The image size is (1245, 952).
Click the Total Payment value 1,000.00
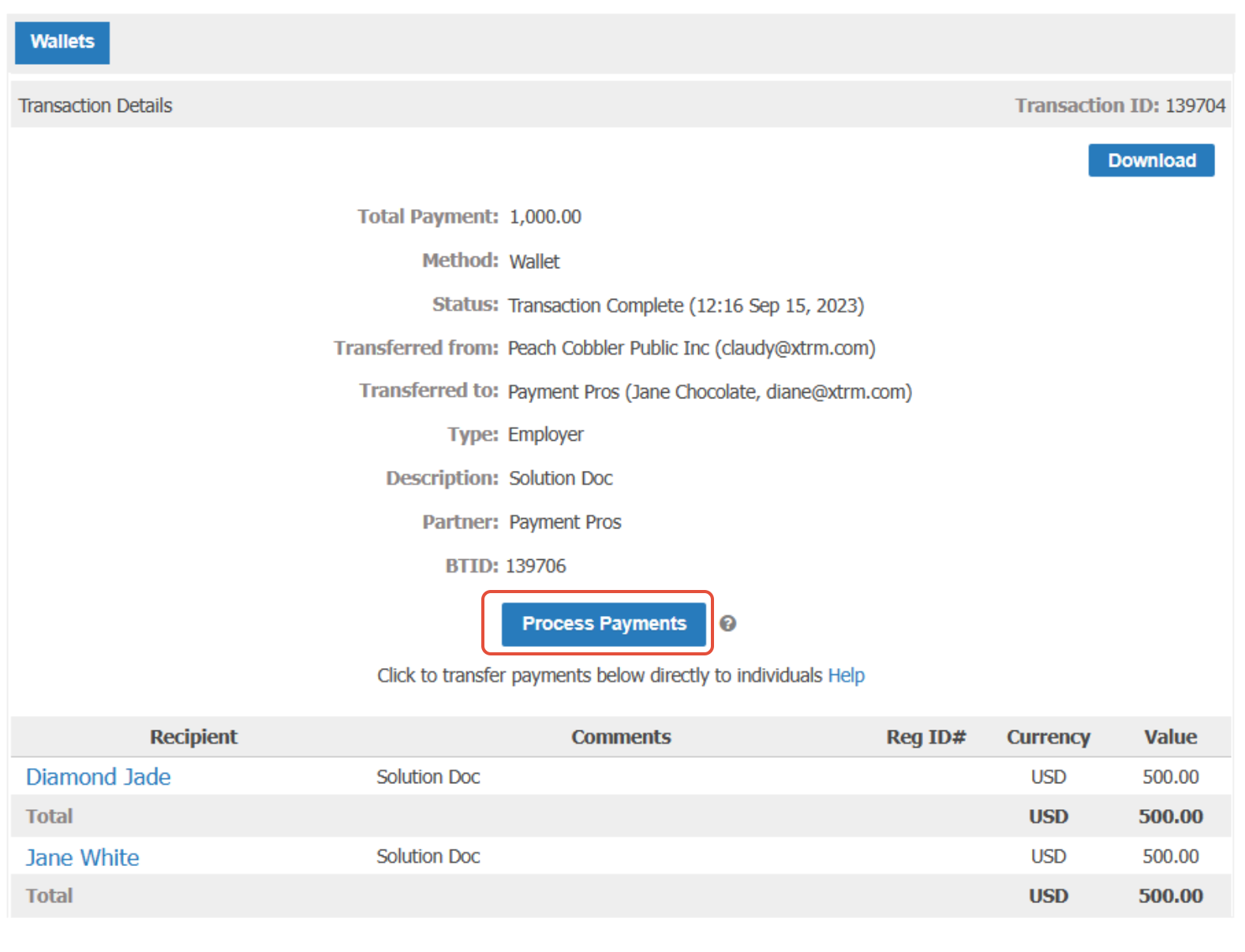pos(545,217)
